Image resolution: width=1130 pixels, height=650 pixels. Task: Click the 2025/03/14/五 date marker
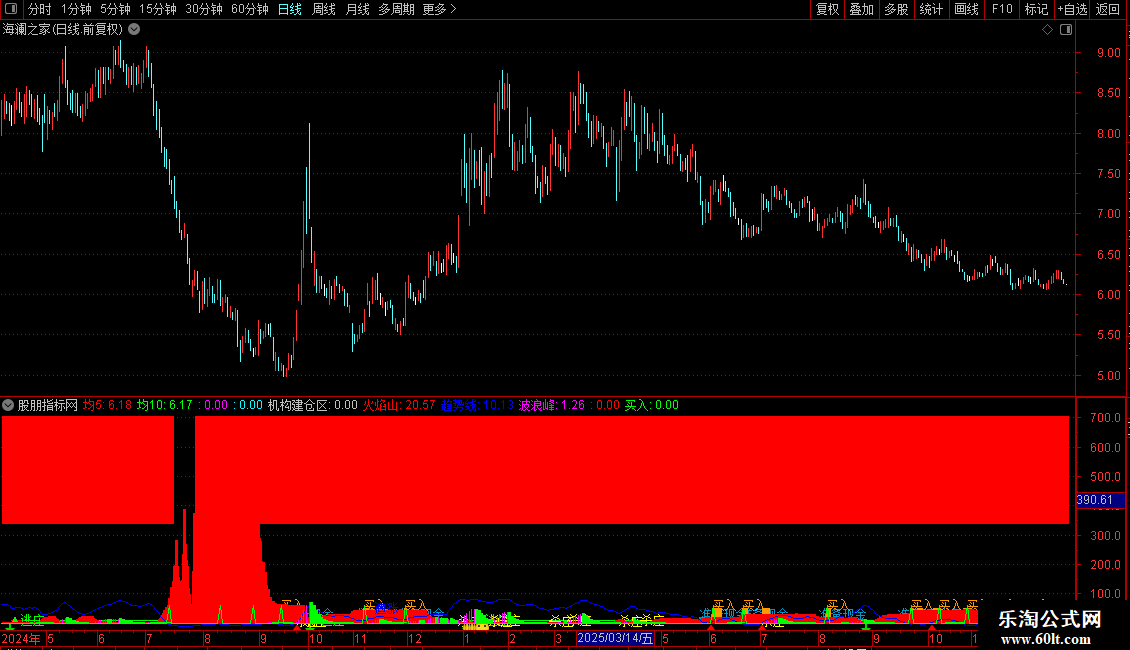click(615, 638)
